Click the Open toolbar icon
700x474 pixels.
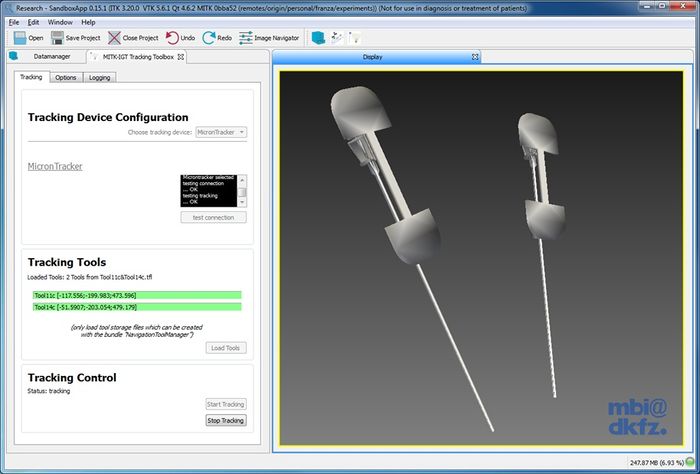(18, 38)
